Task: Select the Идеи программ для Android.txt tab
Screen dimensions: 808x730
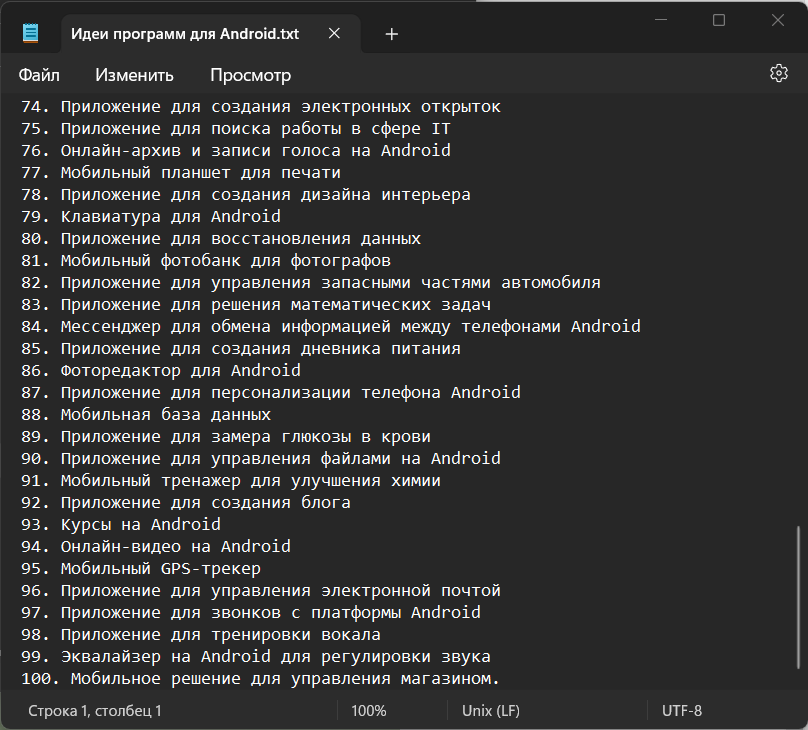Action: pos(185,34)
